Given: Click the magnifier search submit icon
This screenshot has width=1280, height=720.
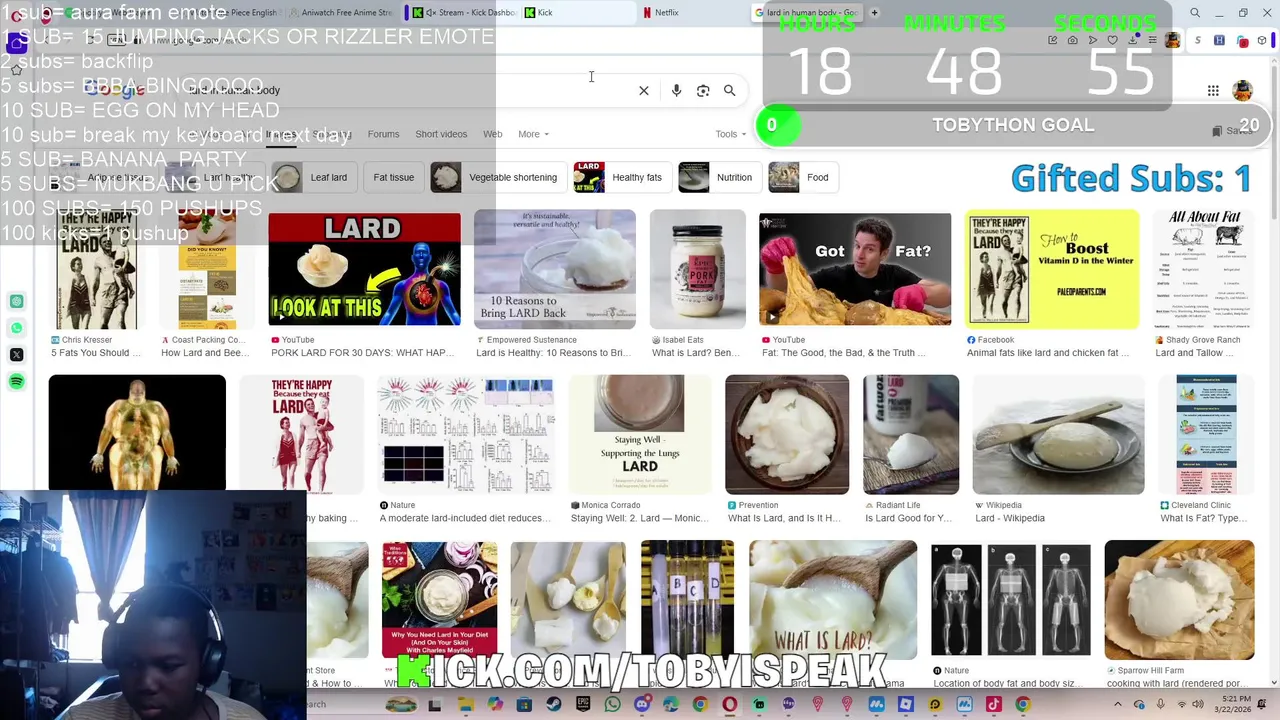Looking at the screenshot, I should [x=730, y=91].
